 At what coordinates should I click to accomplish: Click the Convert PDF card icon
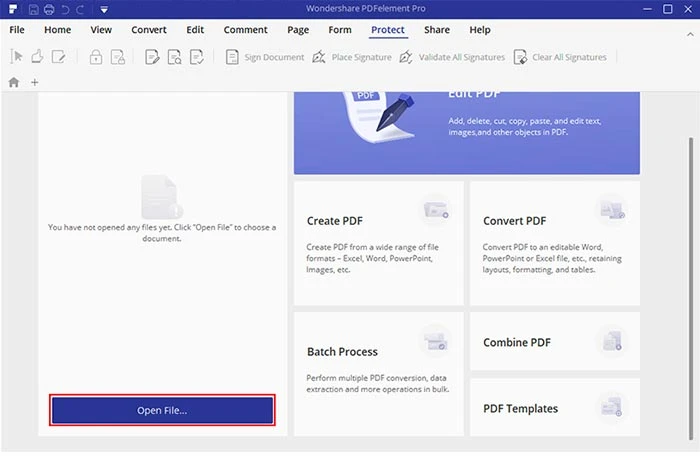612,210
